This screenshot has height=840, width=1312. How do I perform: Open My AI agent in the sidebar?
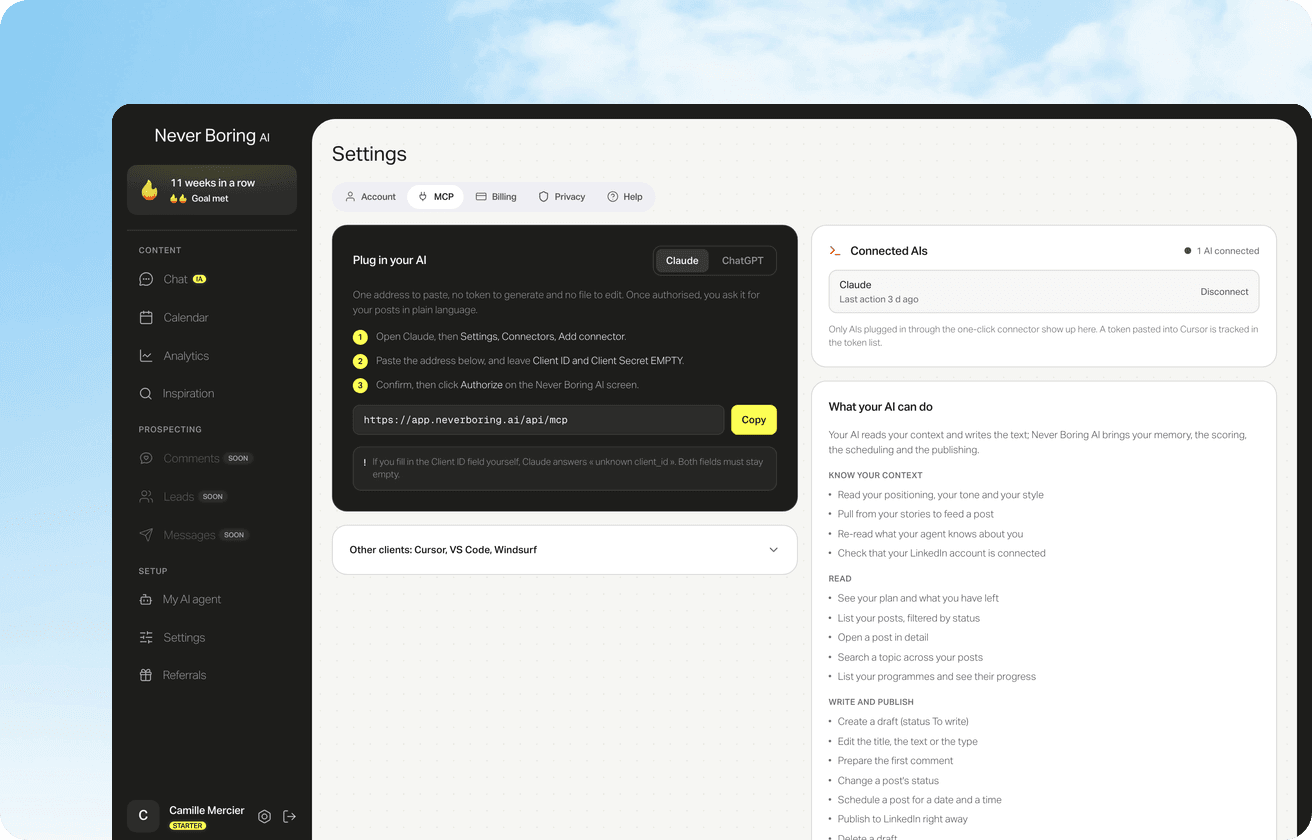click(x=180, y=599)
